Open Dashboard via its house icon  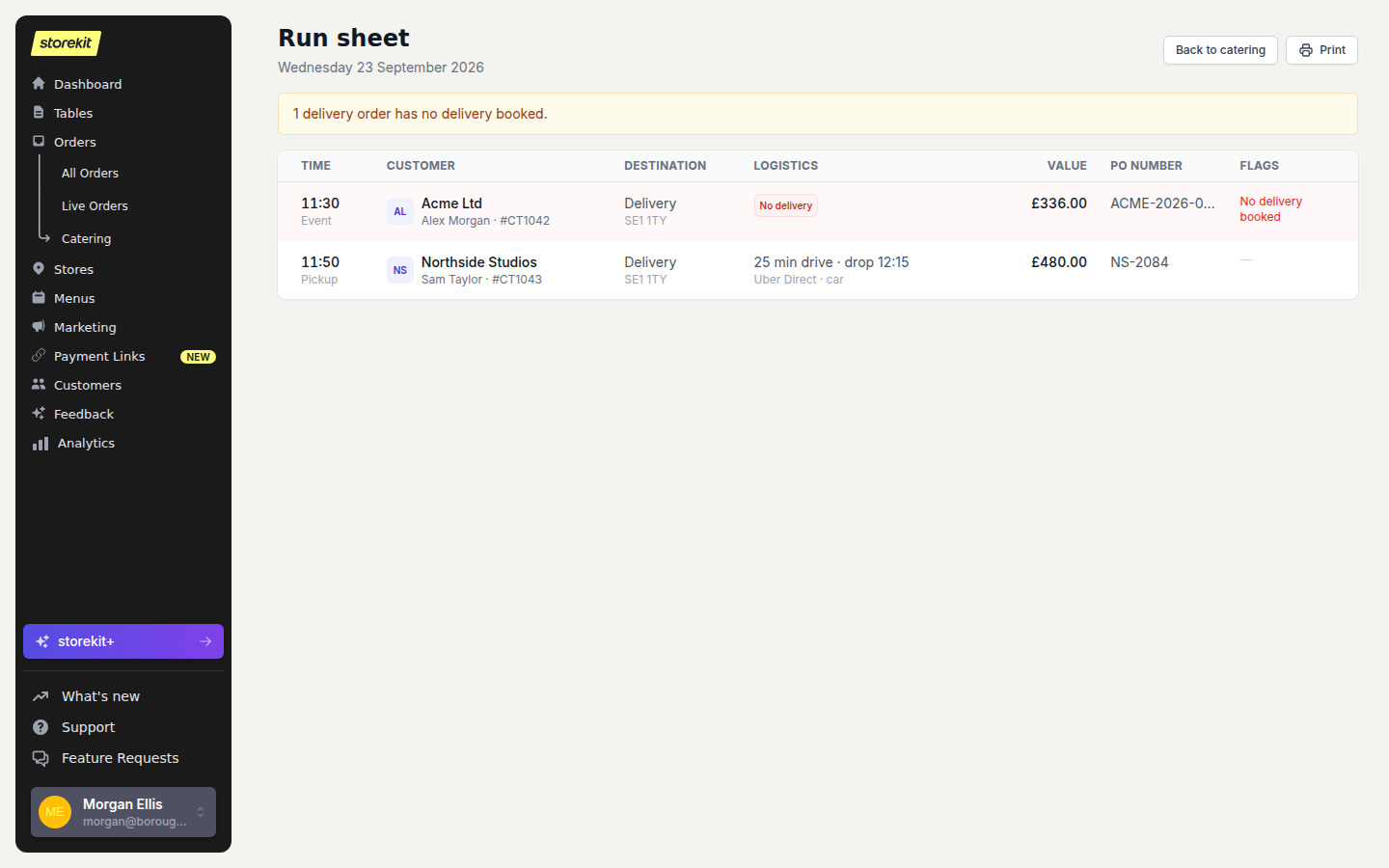(x=39, y=84)
